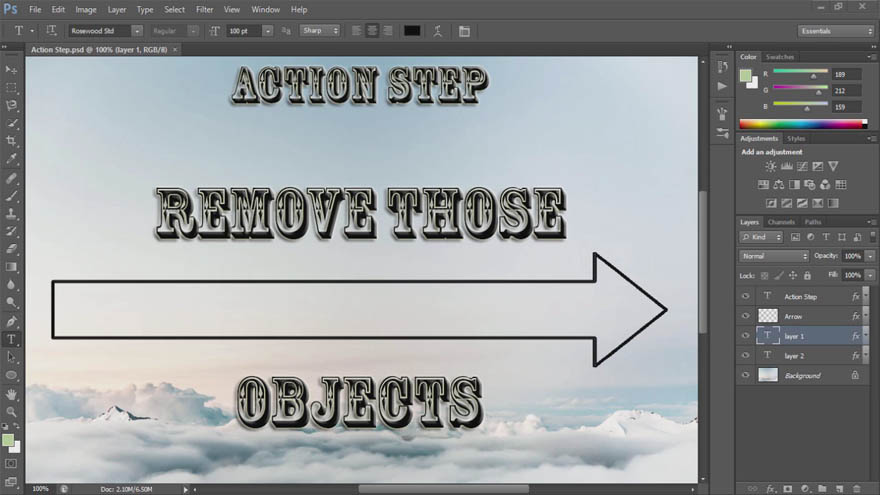This screenshot has width=880, height=495.
Task: Toggle lock position
Action: [x=792, y=276]
